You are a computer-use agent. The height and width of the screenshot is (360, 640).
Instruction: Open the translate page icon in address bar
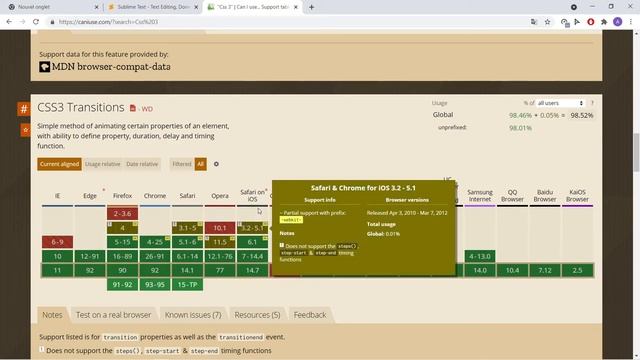coord(534,22)
